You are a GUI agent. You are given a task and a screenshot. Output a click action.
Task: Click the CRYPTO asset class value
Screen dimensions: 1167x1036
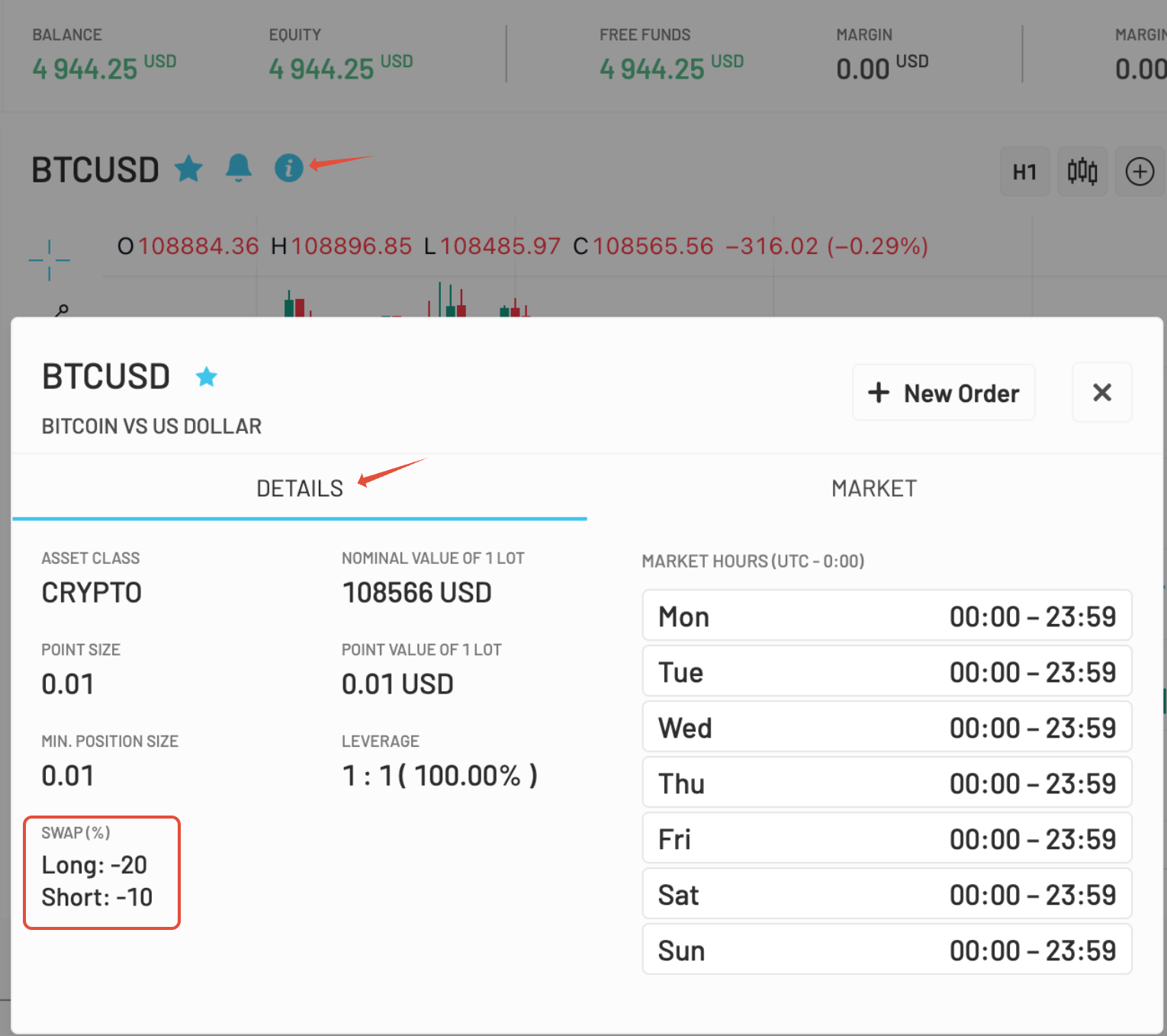click(92, 593)
